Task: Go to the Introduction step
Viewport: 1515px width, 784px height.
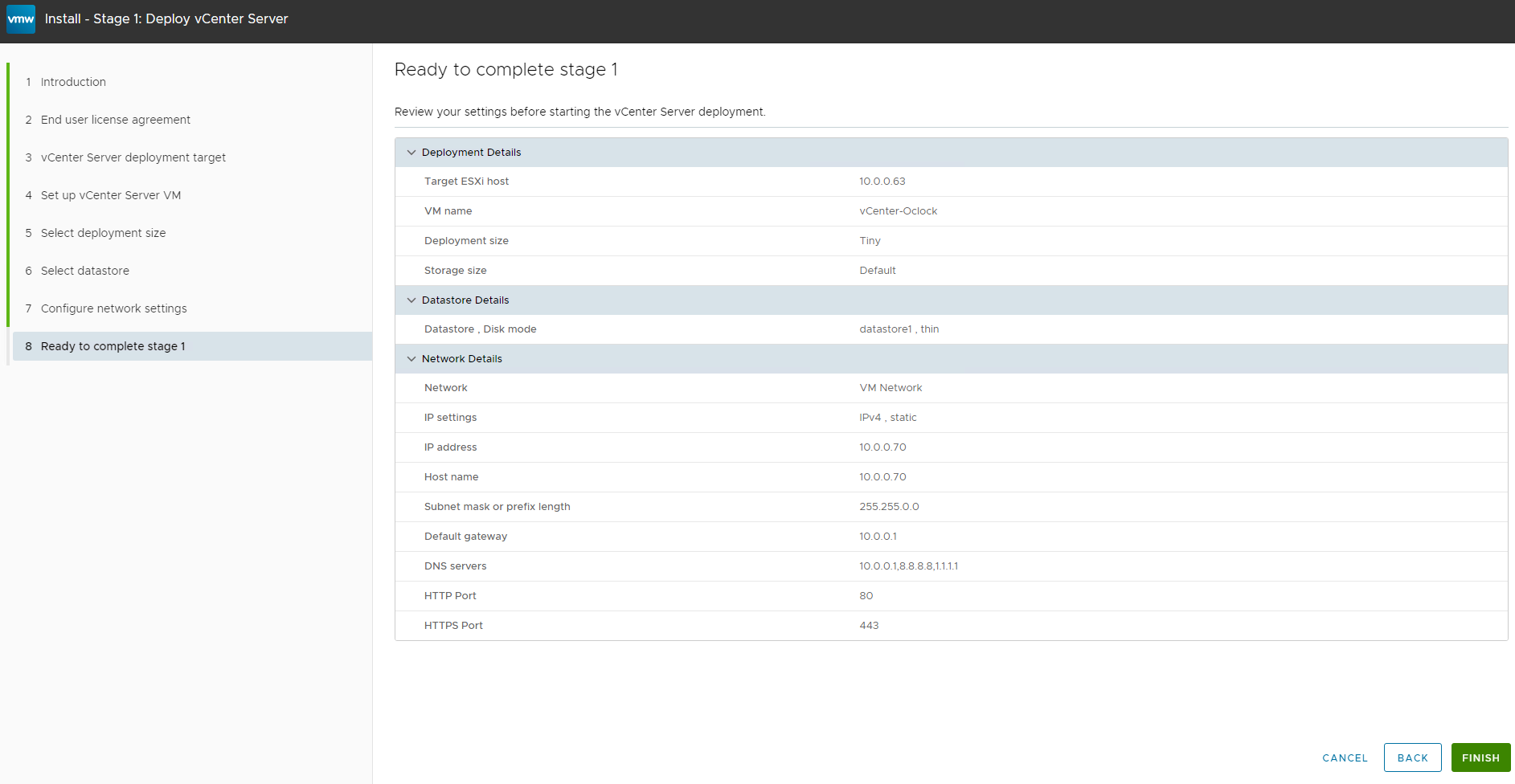Action: [x=73, y=82]
